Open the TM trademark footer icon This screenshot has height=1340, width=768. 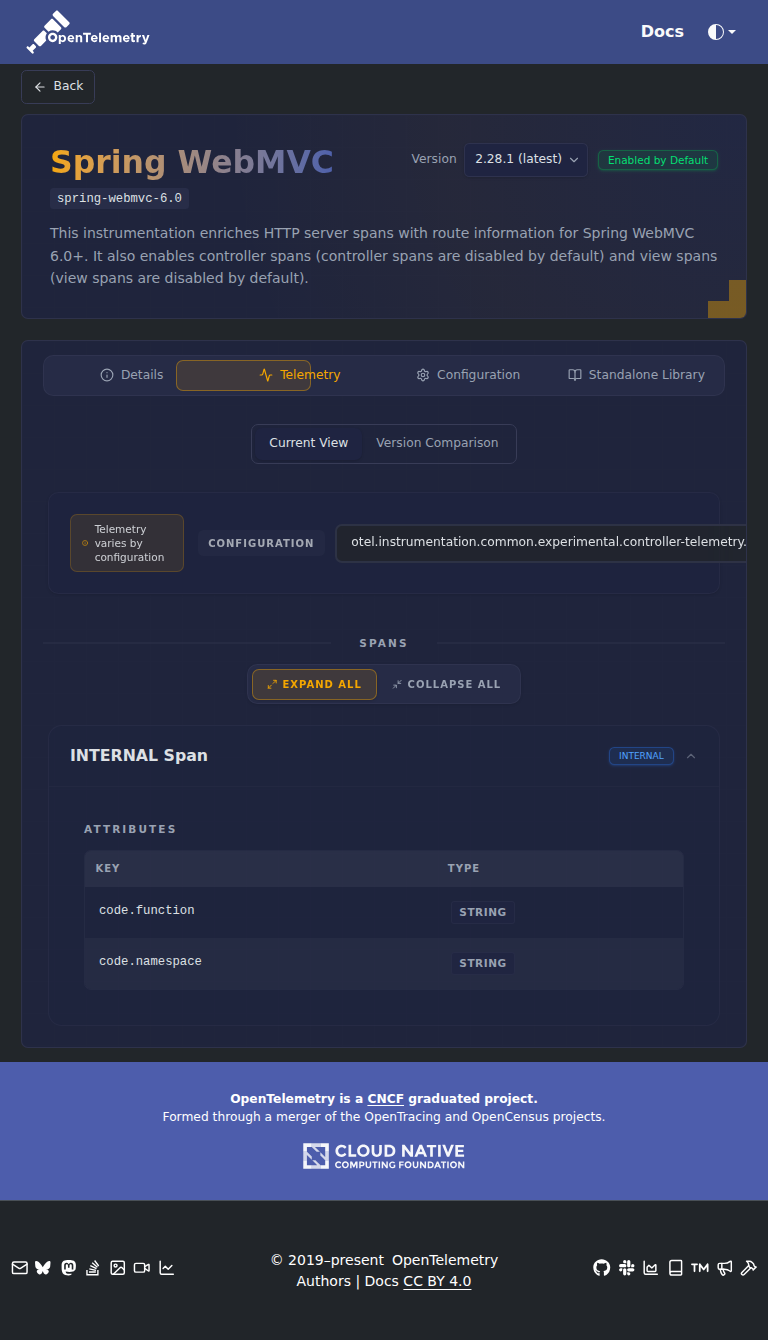coord(700,1268)
